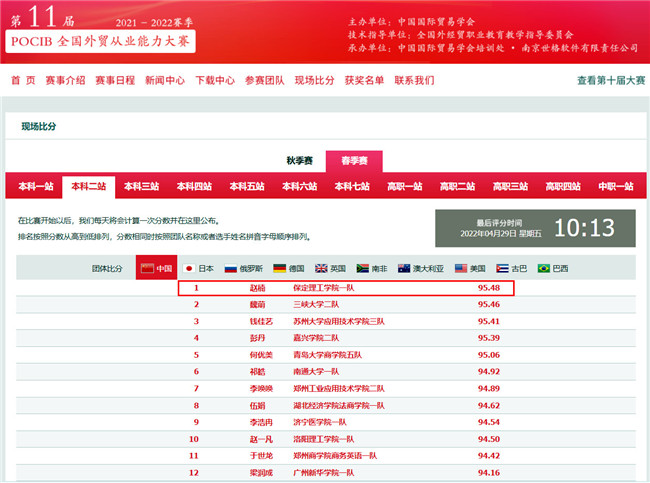Click the score 95.06
This screenshot has width=650, height=483.
click(x=489, y=355)
